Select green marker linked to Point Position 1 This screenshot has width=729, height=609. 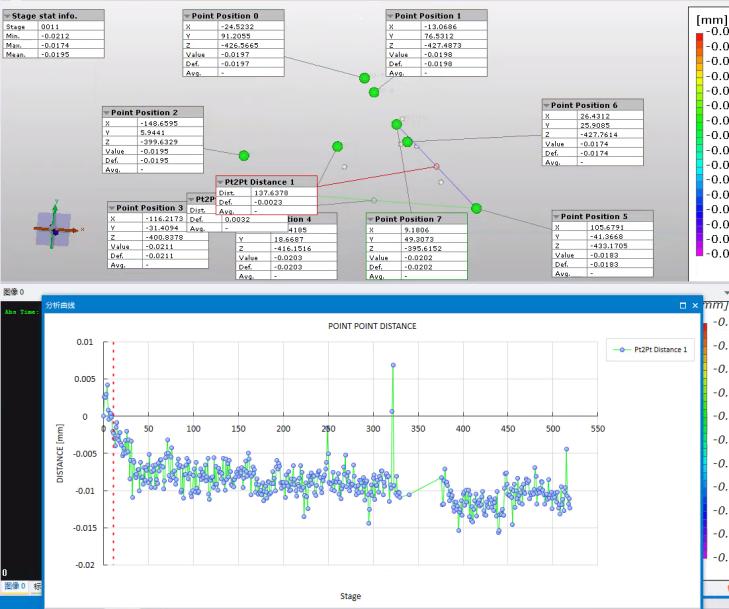[374, 92]
